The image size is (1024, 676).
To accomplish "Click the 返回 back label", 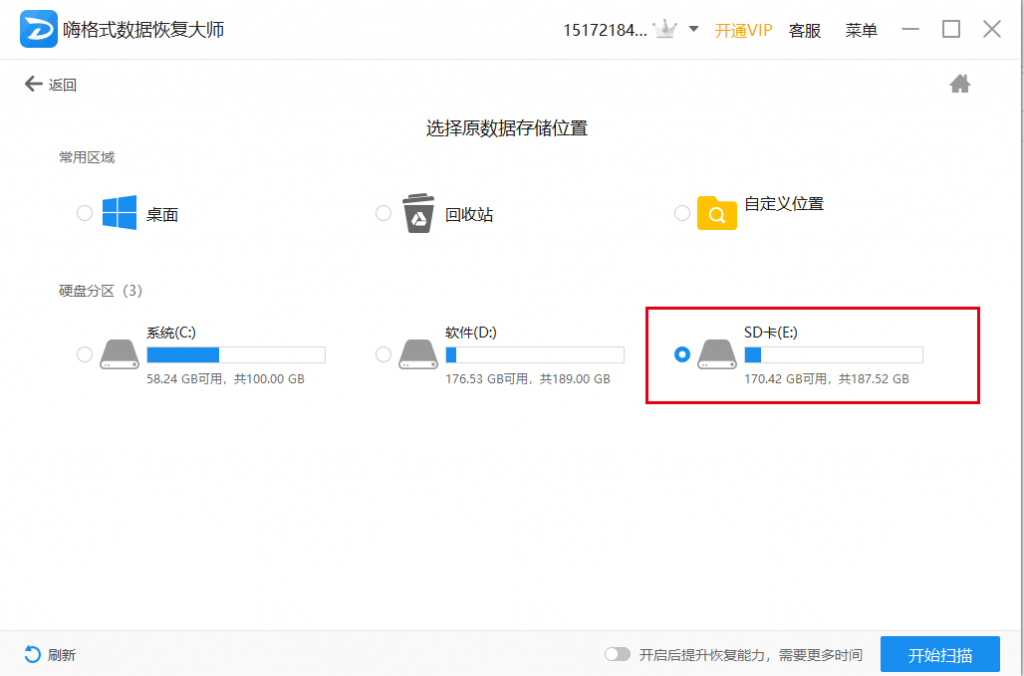I will pyautogui.click(x=63, y=85).
